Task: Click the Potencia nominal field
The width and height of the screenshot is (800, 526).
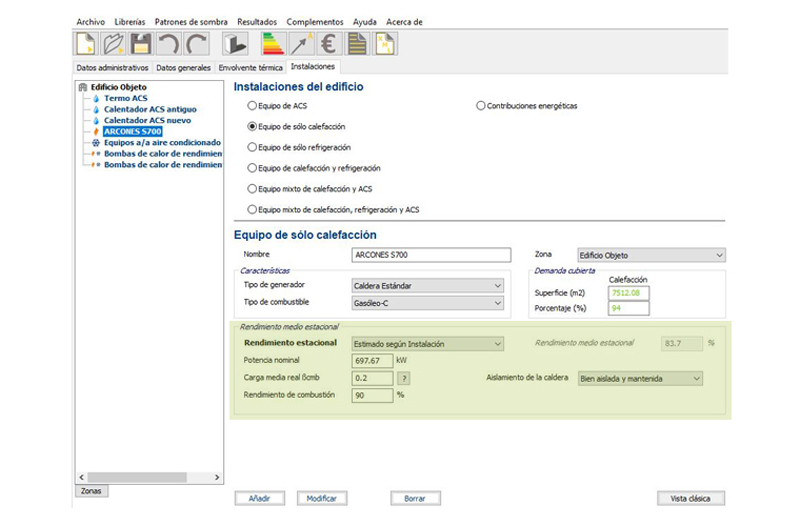Action: (372, 361)
